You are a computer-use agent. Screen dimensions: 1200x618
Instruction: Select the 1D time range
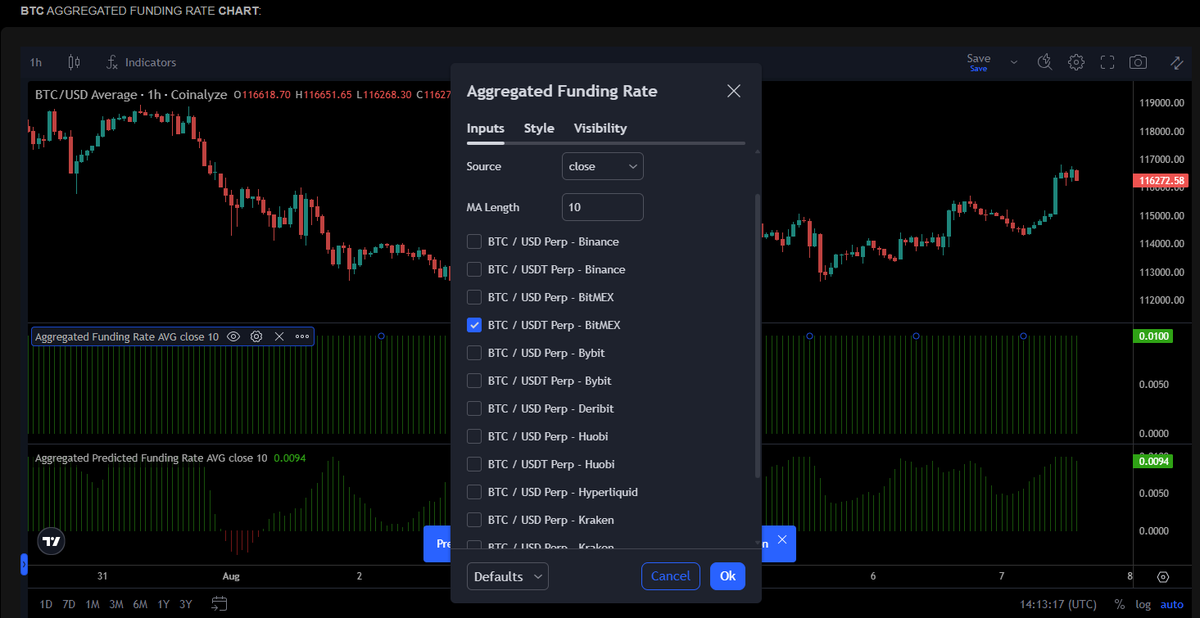pos(46,604)
